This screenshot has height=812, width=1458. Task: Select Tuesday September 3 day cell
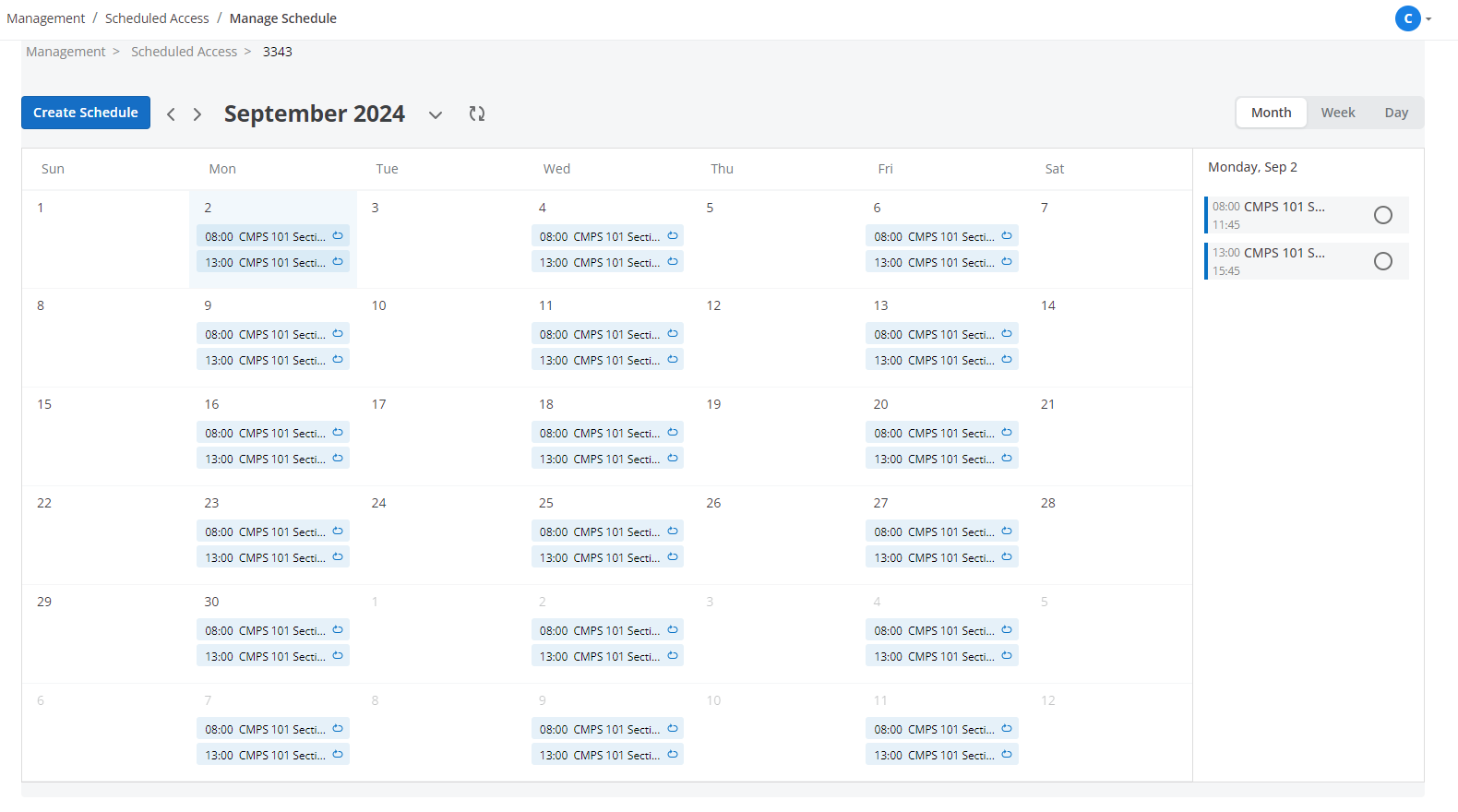point(440,240)
